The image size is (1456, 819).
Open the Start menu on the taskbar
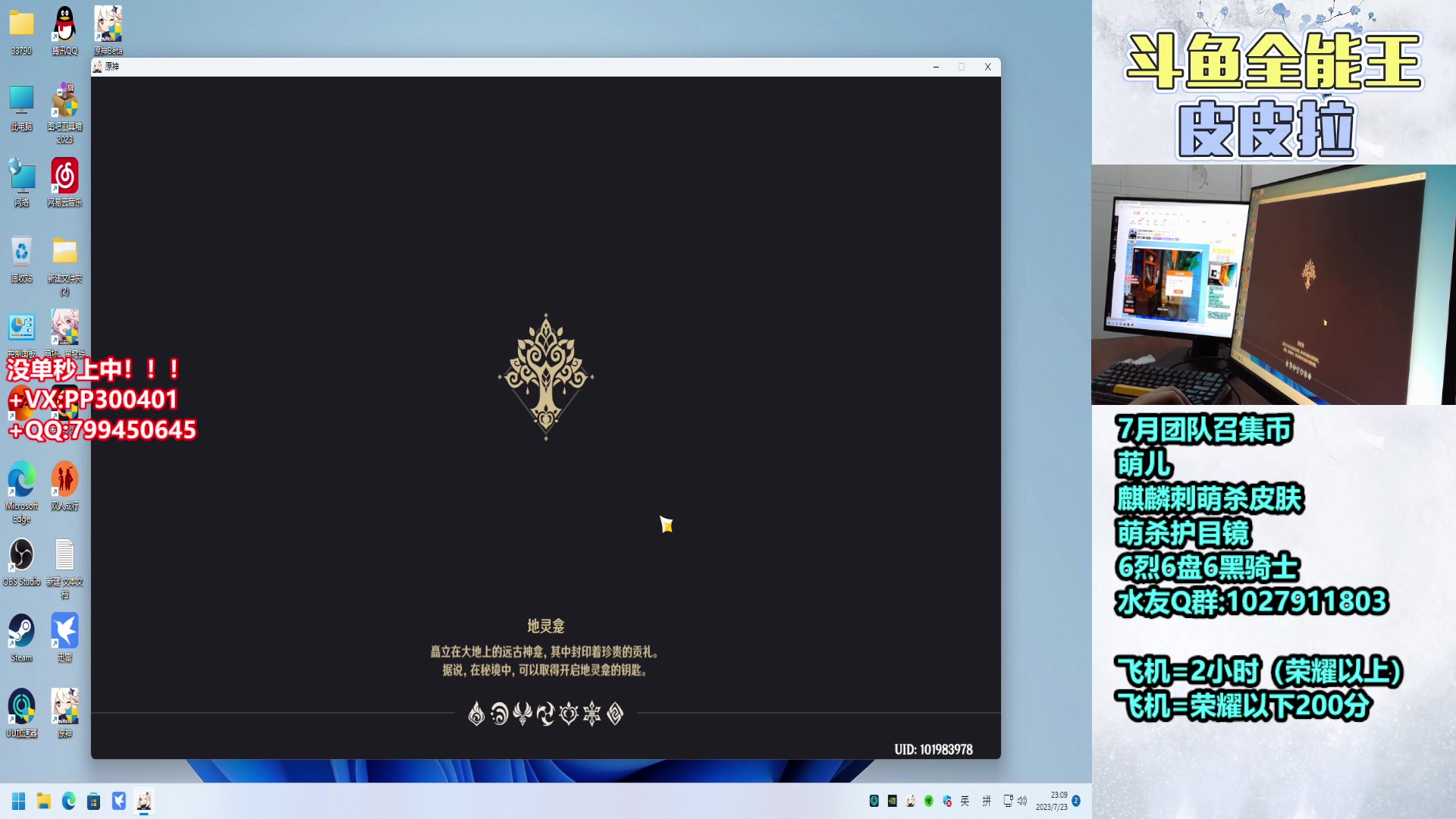17,801
